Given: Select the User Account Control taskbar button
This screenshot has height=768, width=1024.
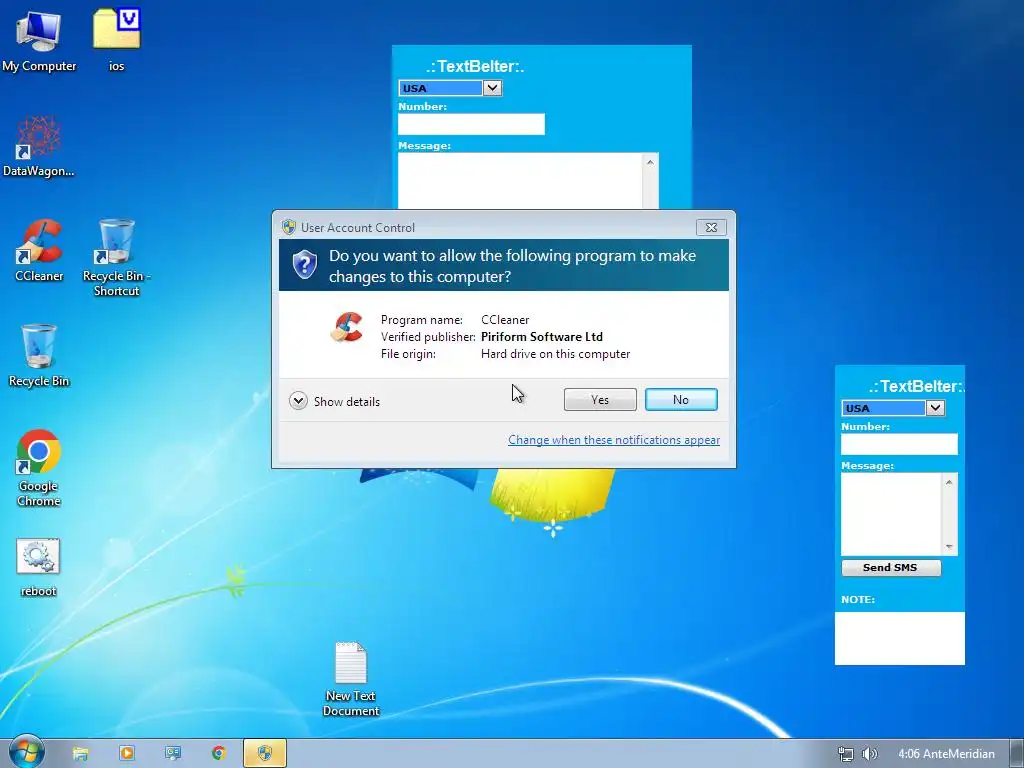Looking at the screenshot, I should [264, 754].
